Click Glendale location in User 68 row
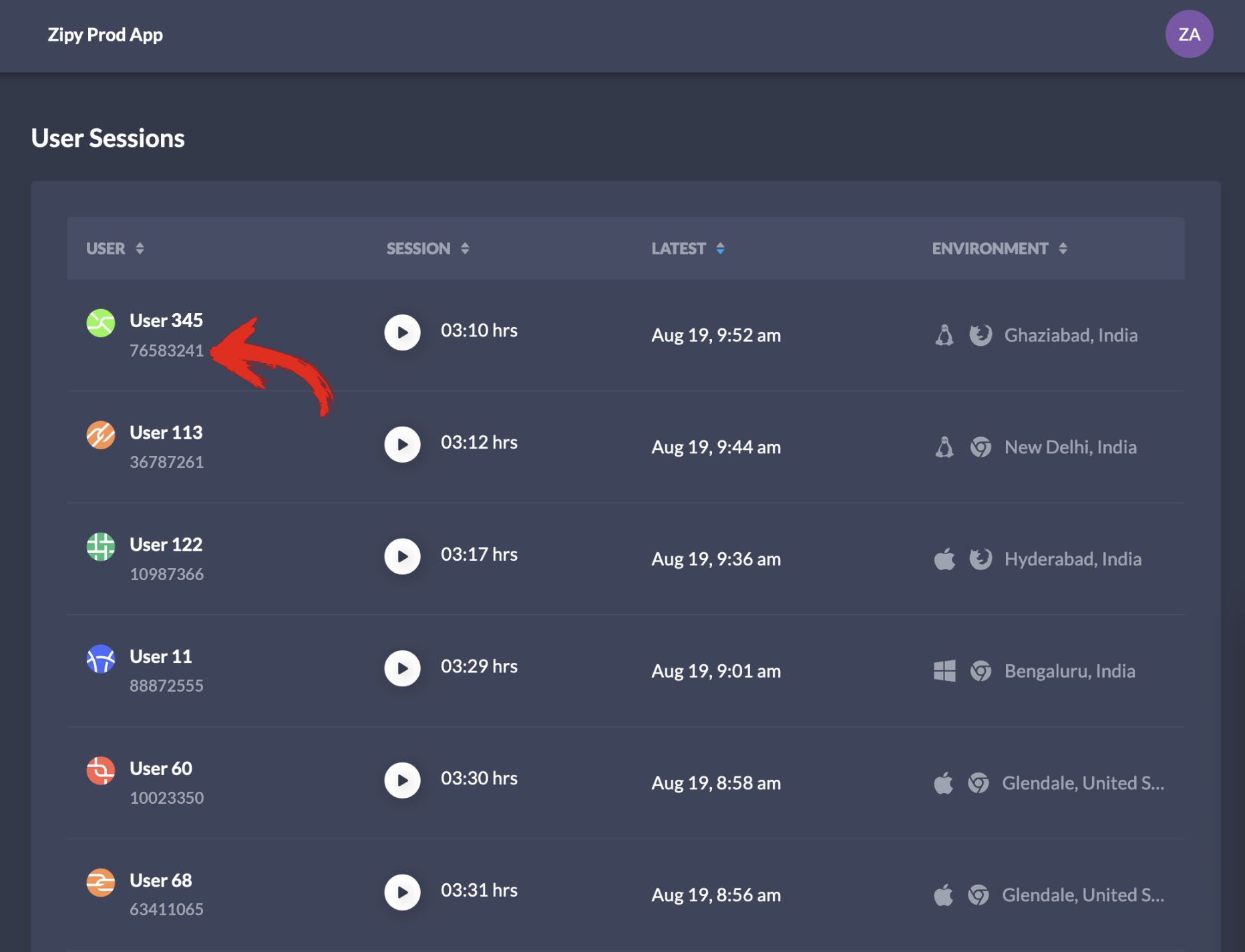 1083,895
